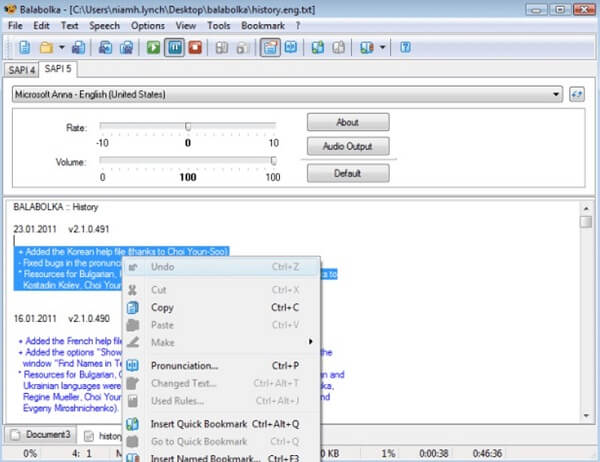Switch to the SAPI 4 tab

21,70
